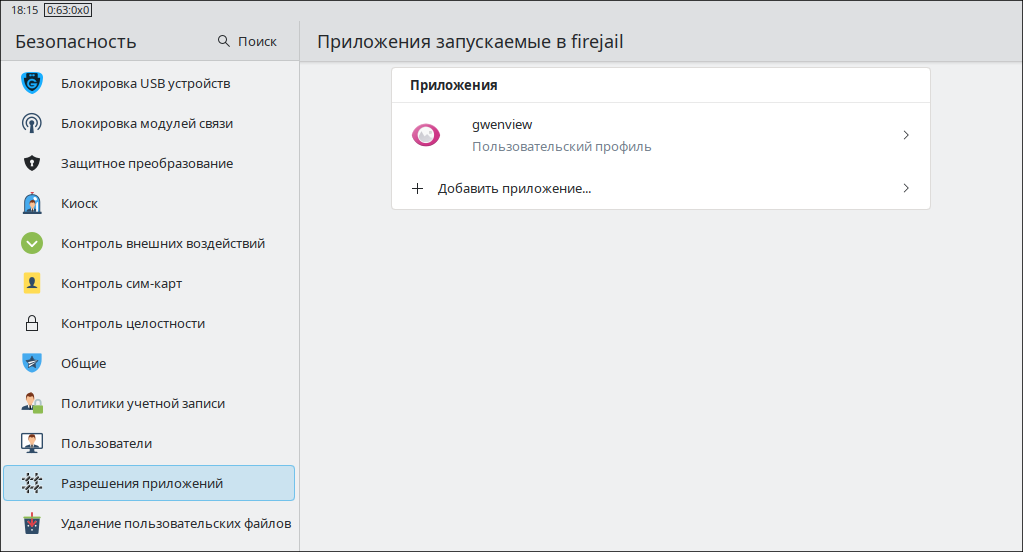Select Разрешения приложений sidebar item

[141, 483]
